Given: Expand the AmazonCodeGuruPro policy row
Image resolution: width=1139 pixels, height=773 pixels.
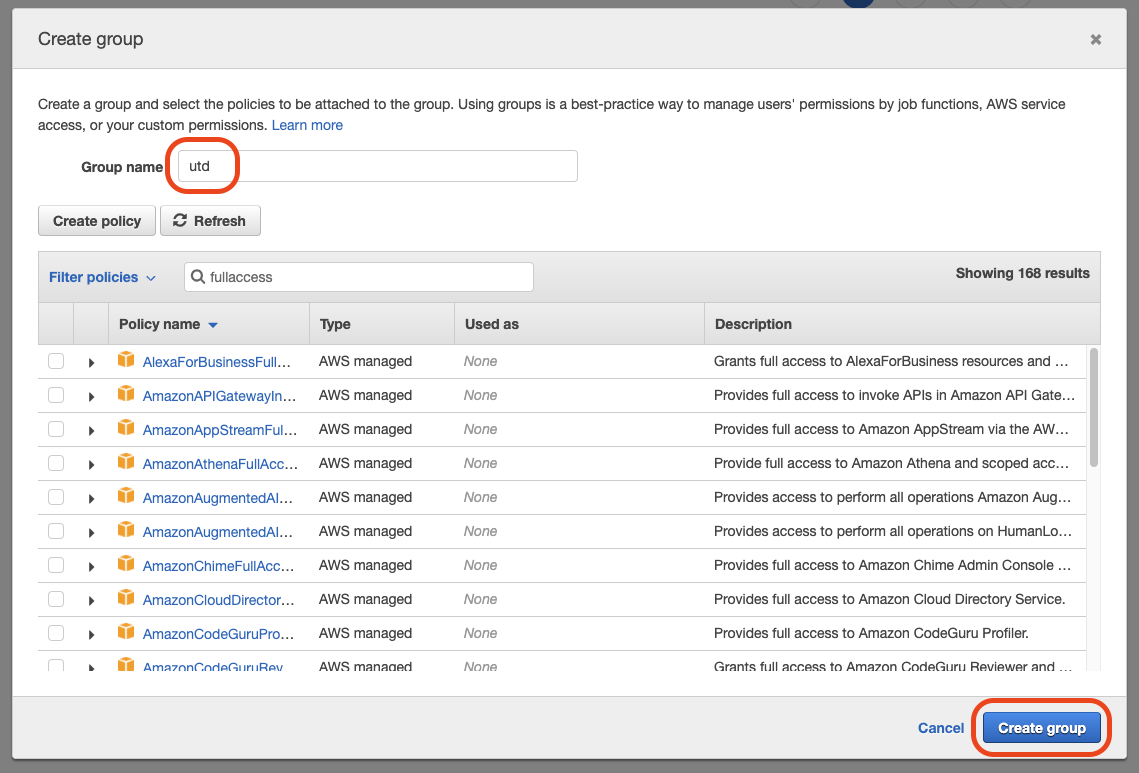Looking at the screenshot, I should 91,635.
